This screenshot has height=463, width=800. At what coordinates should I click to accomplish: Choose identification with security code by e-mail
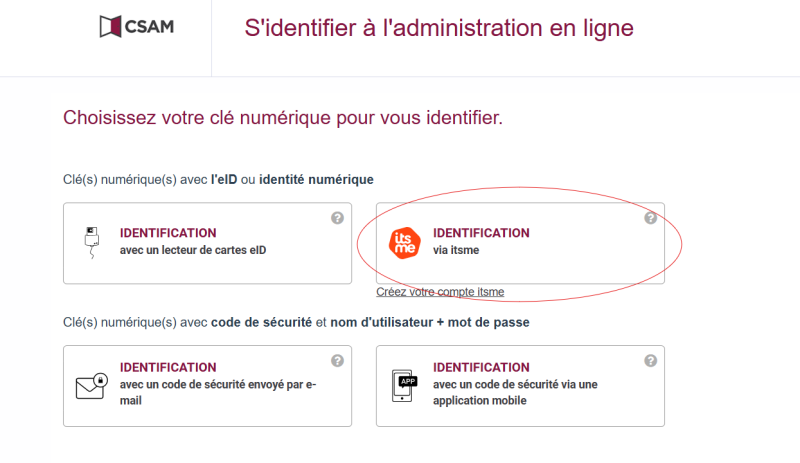click(x=208, y=386)
